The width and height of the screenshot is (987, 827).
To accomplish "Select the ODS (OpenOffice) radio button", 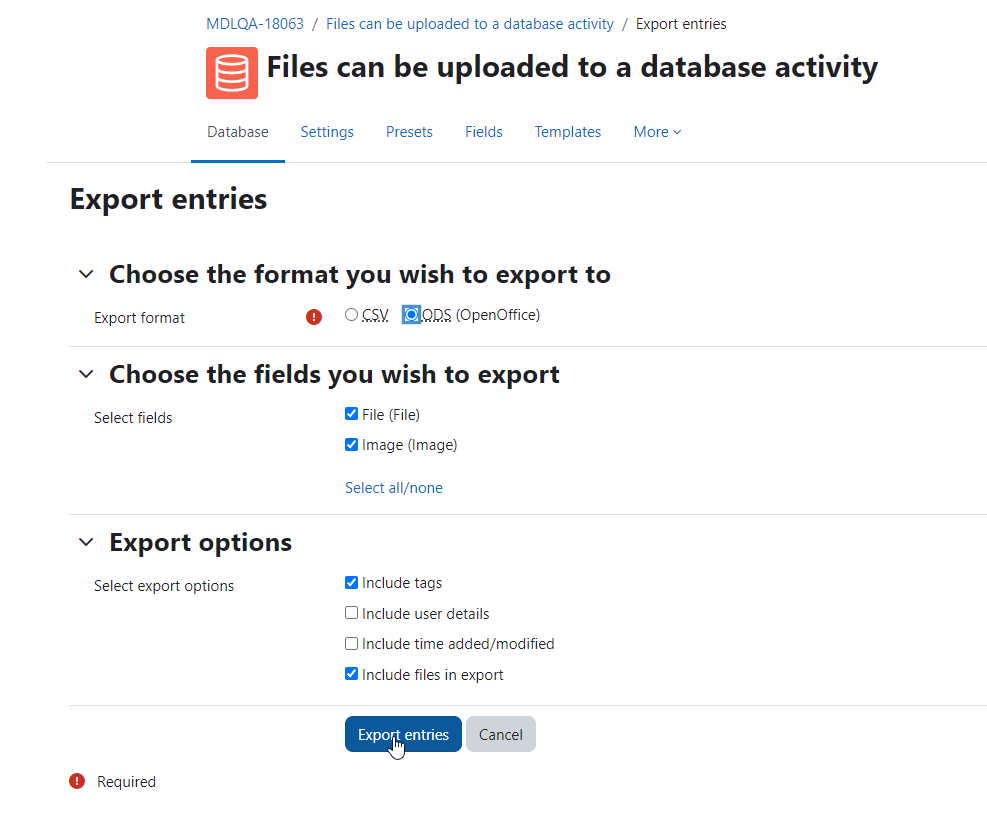I will (x=411, y=315).
